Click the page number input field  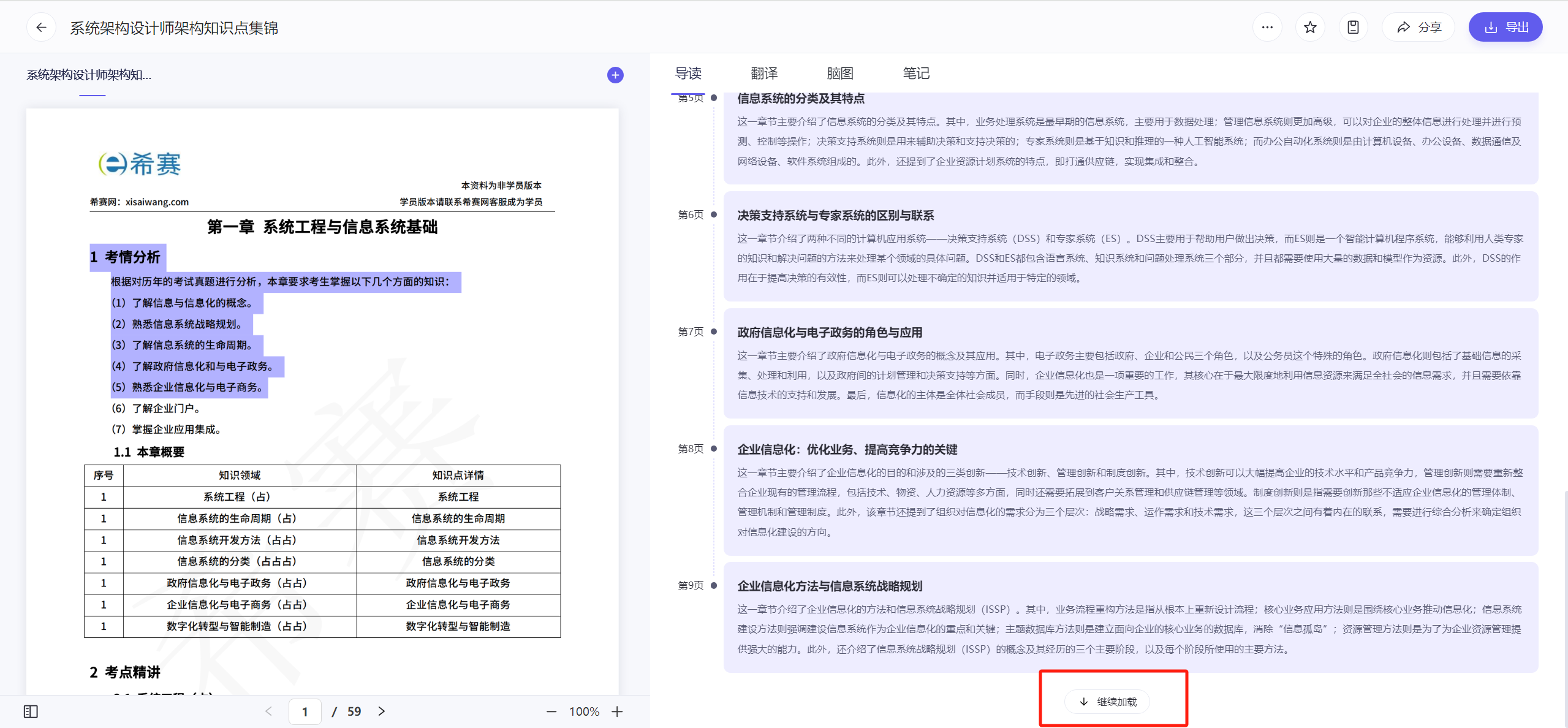pyautogui.click(x=305, y=711)
